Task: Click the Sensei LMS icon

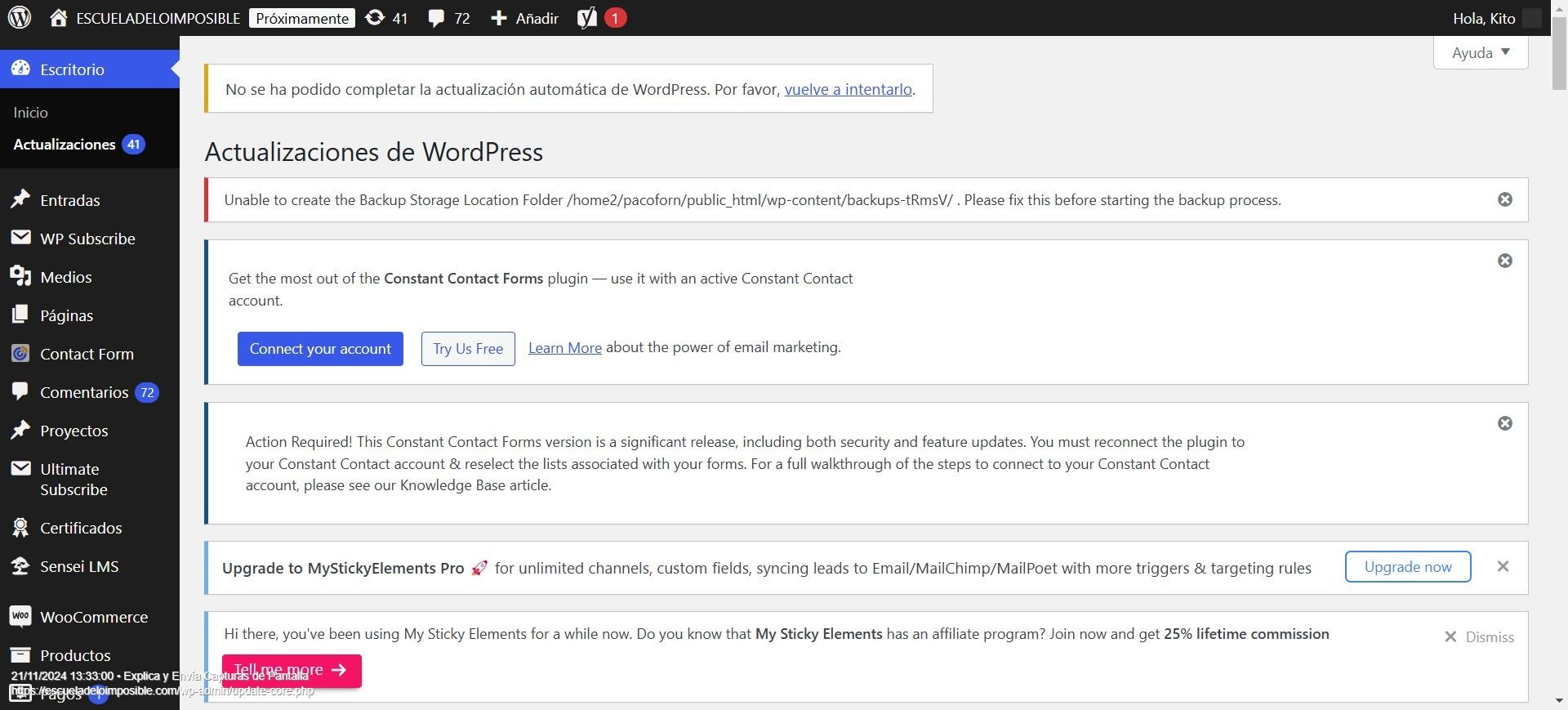Action: click(x=20, y=565)
